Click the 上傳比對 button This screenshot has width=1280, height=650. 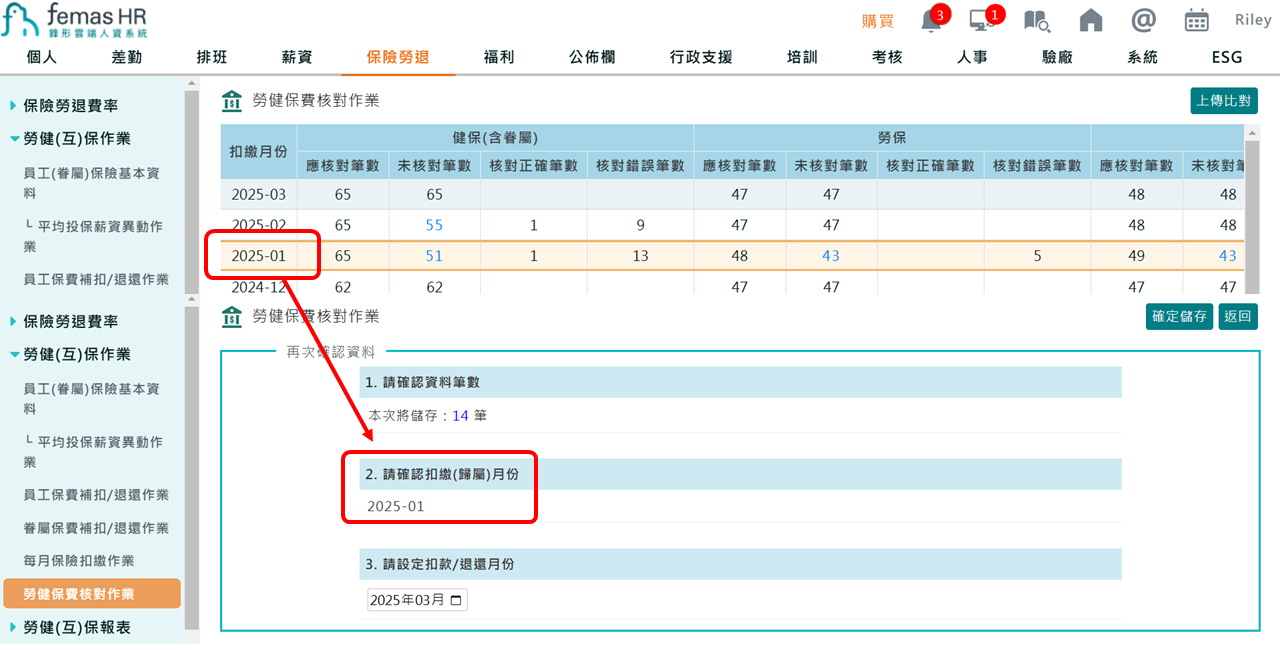(x=1223, y=100)
